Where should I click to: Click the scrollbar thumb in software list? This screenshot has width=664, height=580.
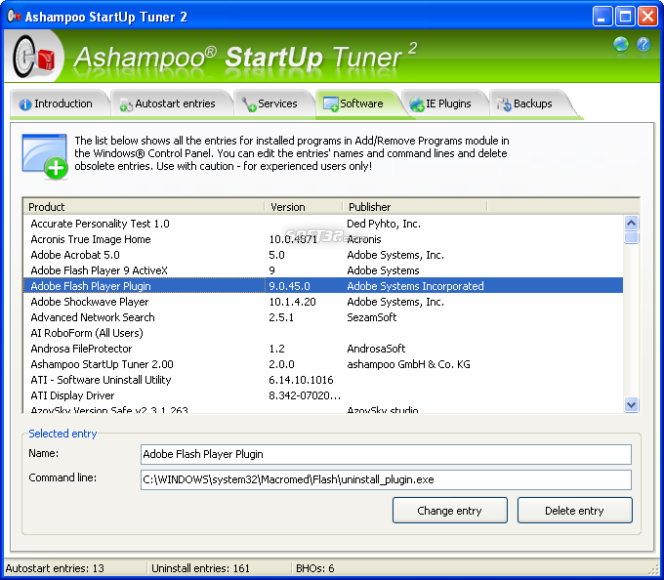point(631,238)
